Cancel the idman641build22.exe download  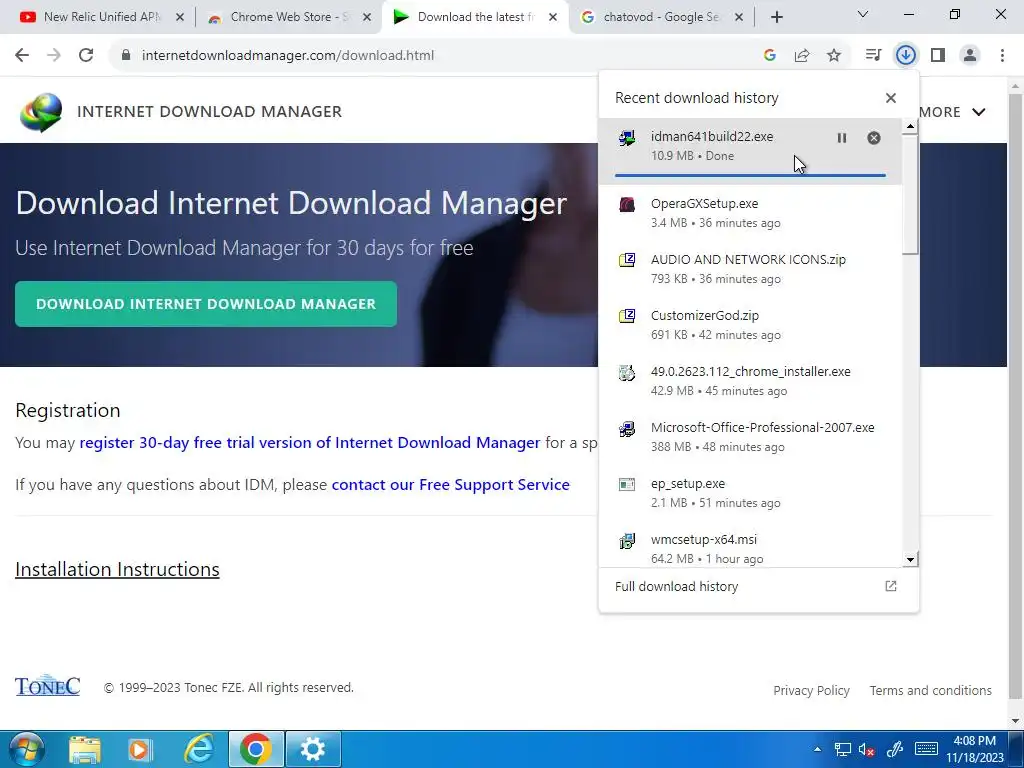click(x=874, y=138)
